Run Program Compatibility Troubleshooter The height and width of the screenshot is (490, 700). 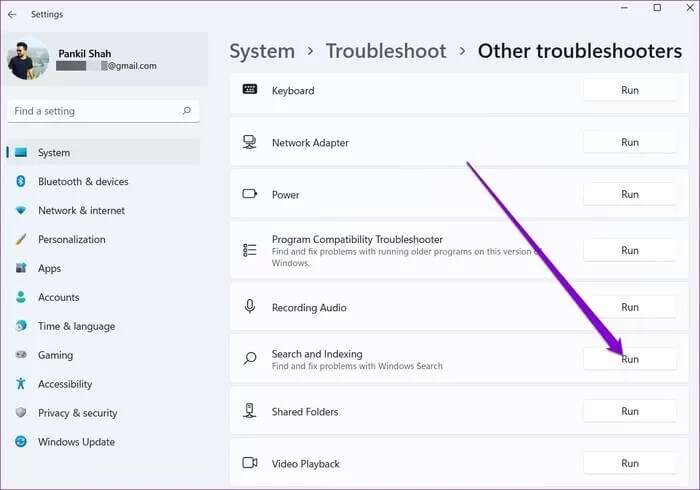tap(629, 250)
